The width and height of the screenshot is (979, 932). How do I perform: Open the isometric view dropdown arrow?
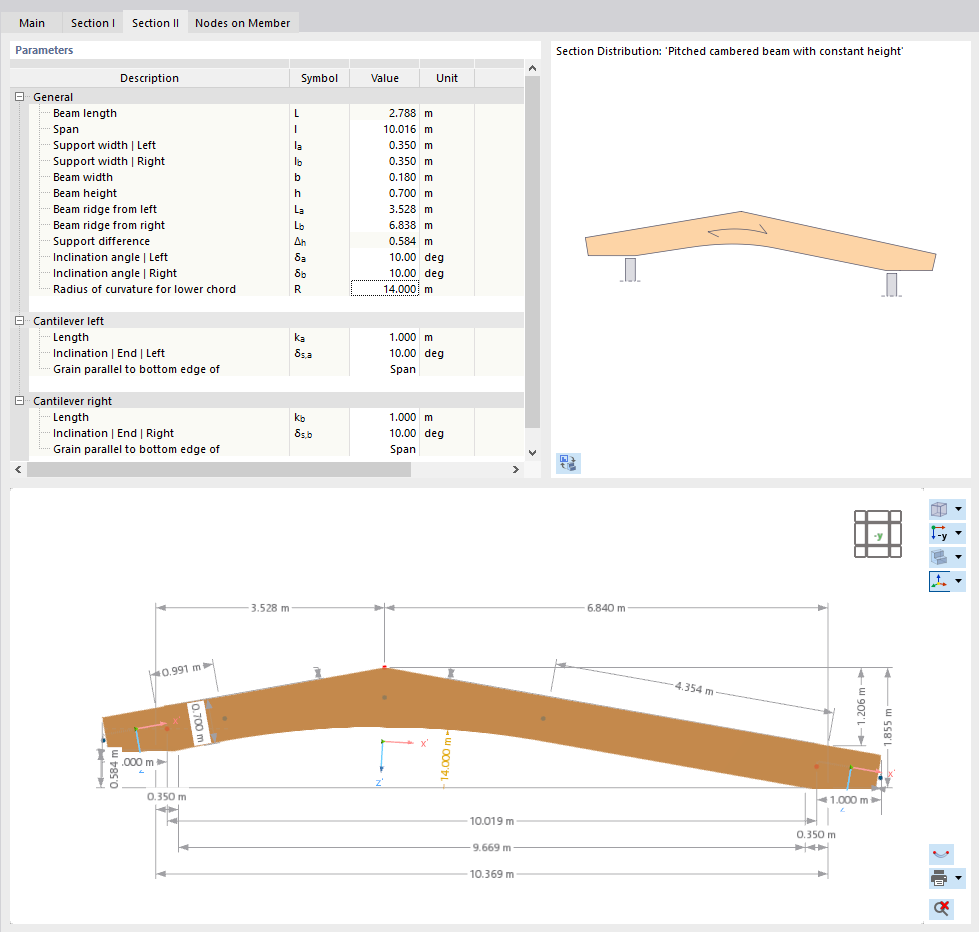pyautogui.click(x=958, y=509)
